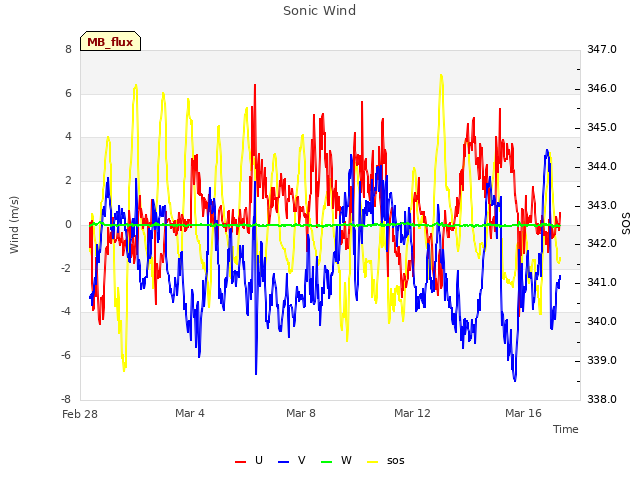Click the Time axis label
Image resolution: width=640 pixels, height=480 pixels.
(x=566, y=429)
